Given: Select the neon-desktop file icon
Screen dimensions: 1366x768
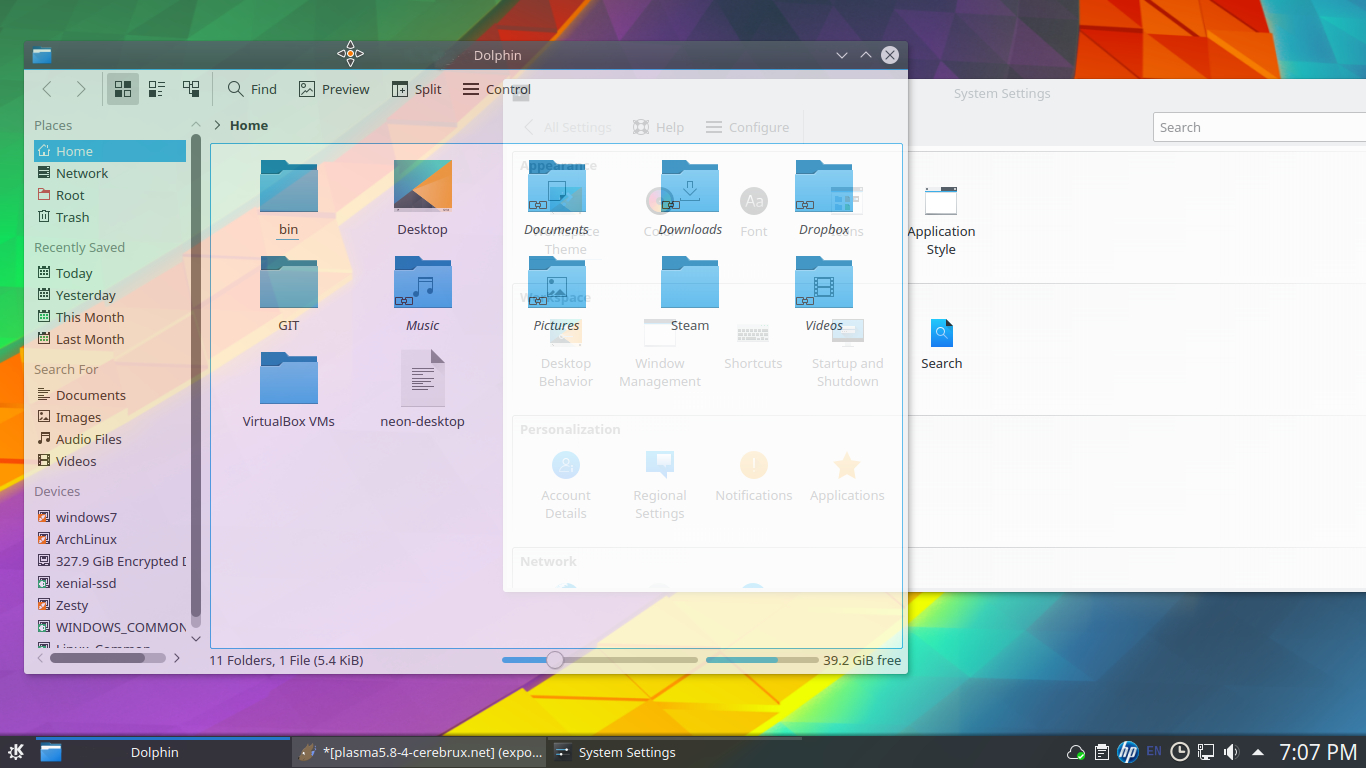Looking at the screenshot, I should [x=422, y=379].
